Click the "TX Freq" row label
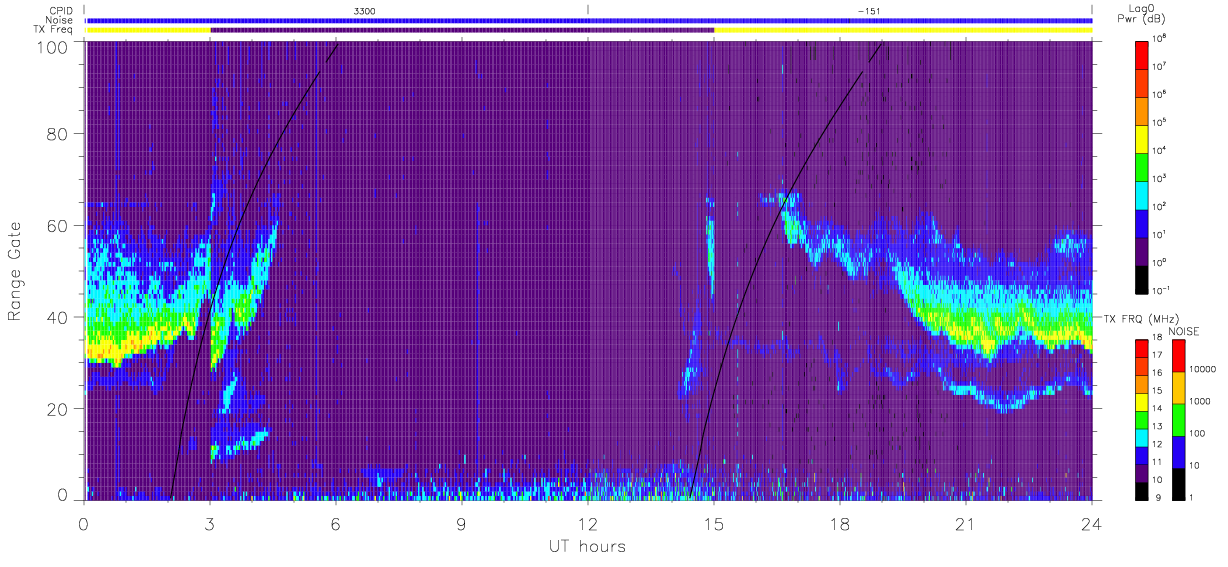1228x567 pixels. (54, 29)
